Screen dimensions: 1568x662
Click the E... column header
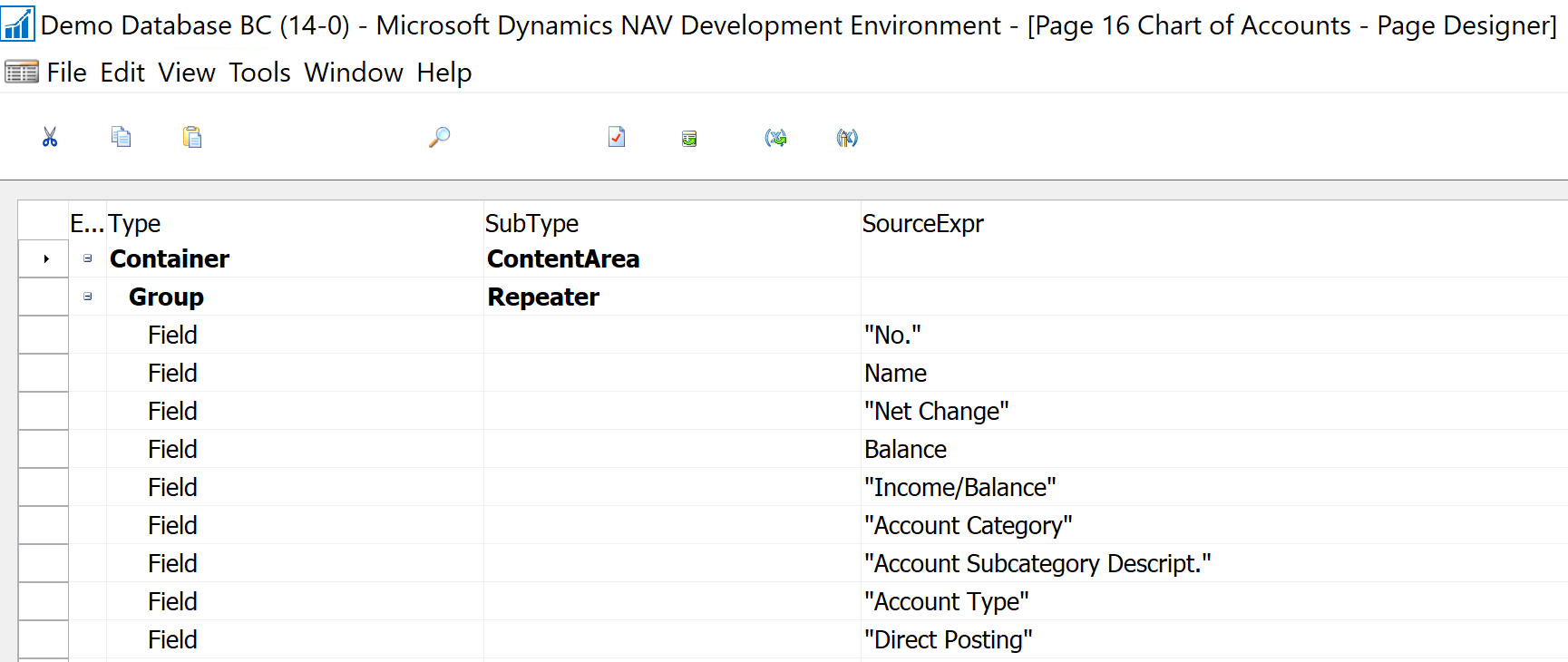tap(87, 223)
